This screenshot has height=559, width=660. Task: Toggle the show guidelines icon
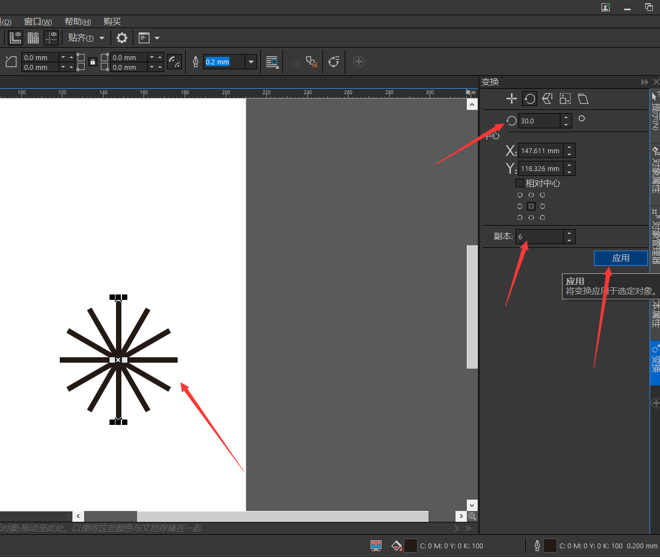point(51,38)
